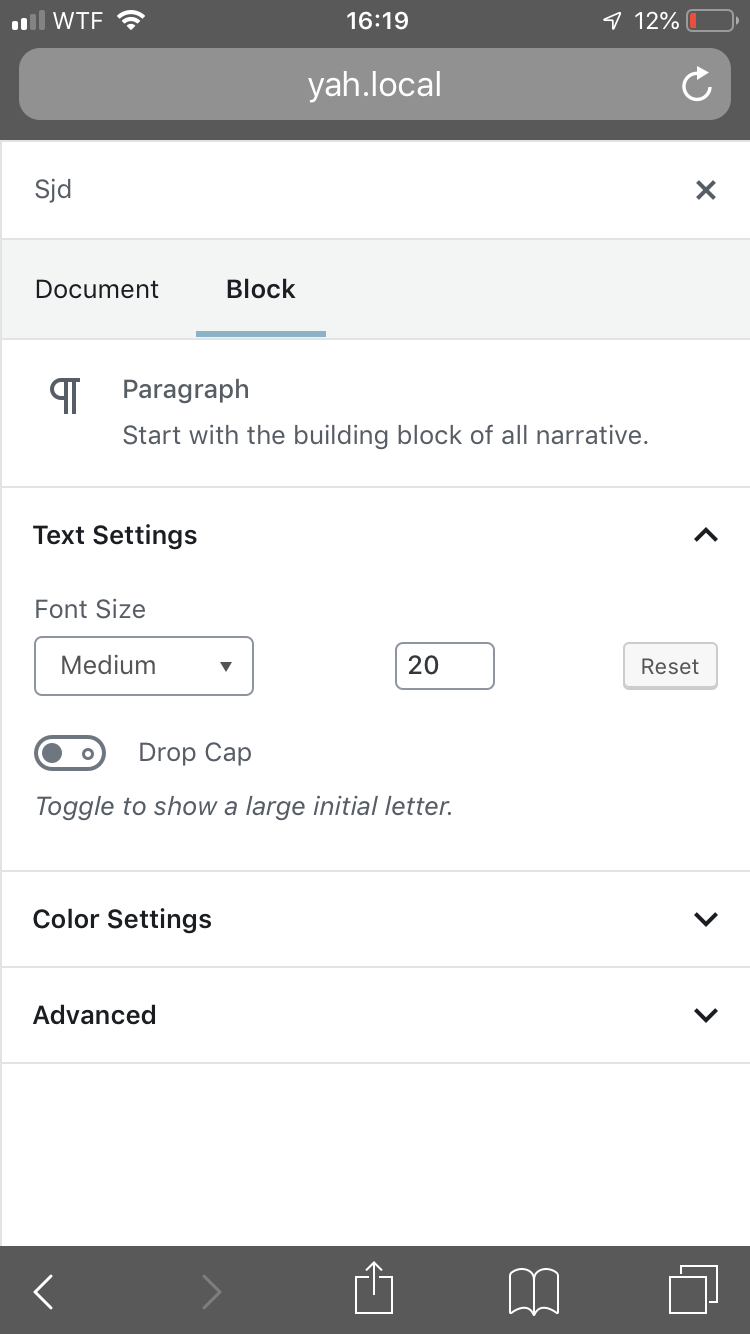This screenshot has width=750, height=1334.
Task: Tap the Safari back arrow
Action: pos(43,1292)
